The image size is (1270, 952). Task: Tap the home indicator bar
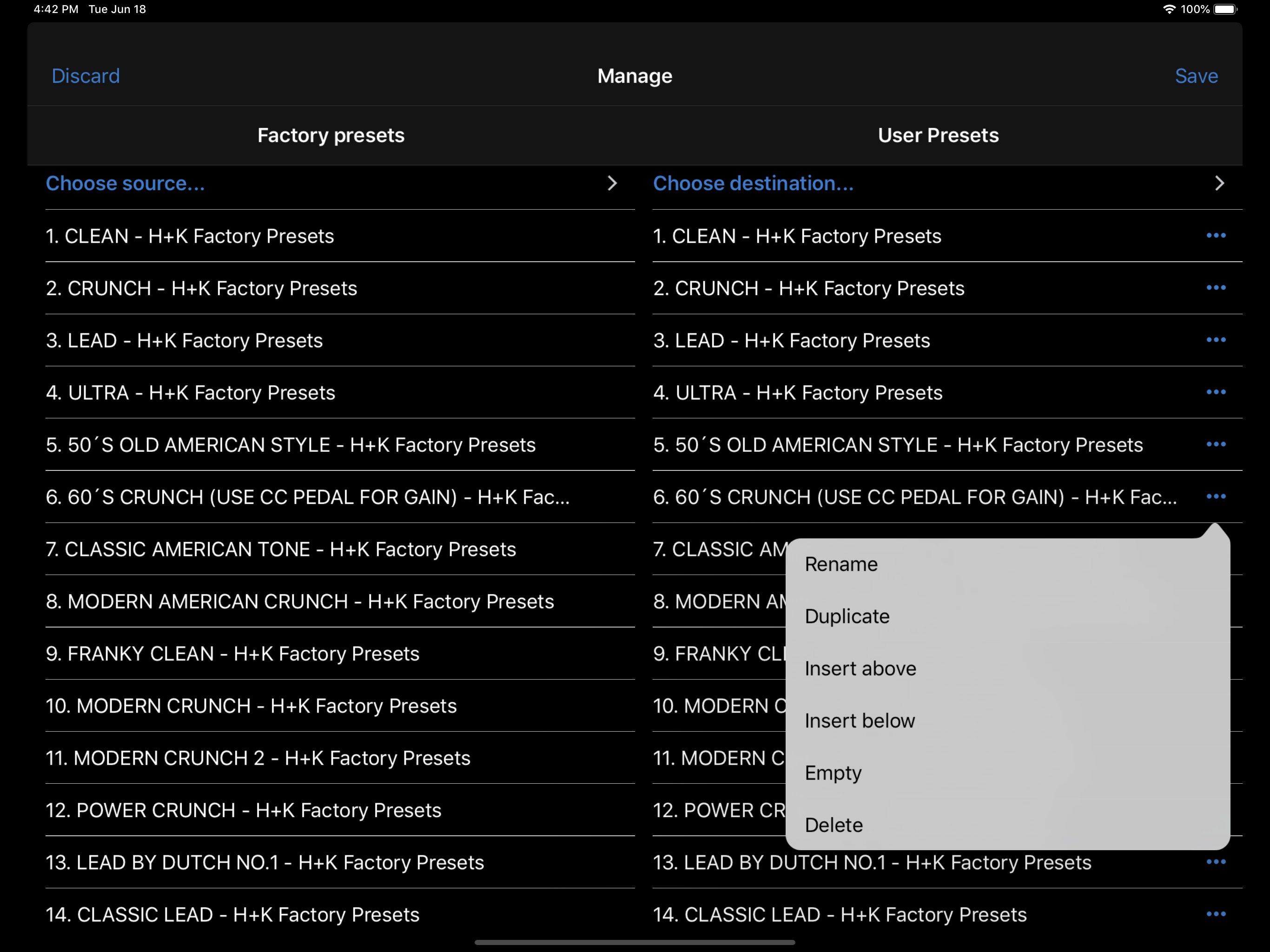pos(635,942)
